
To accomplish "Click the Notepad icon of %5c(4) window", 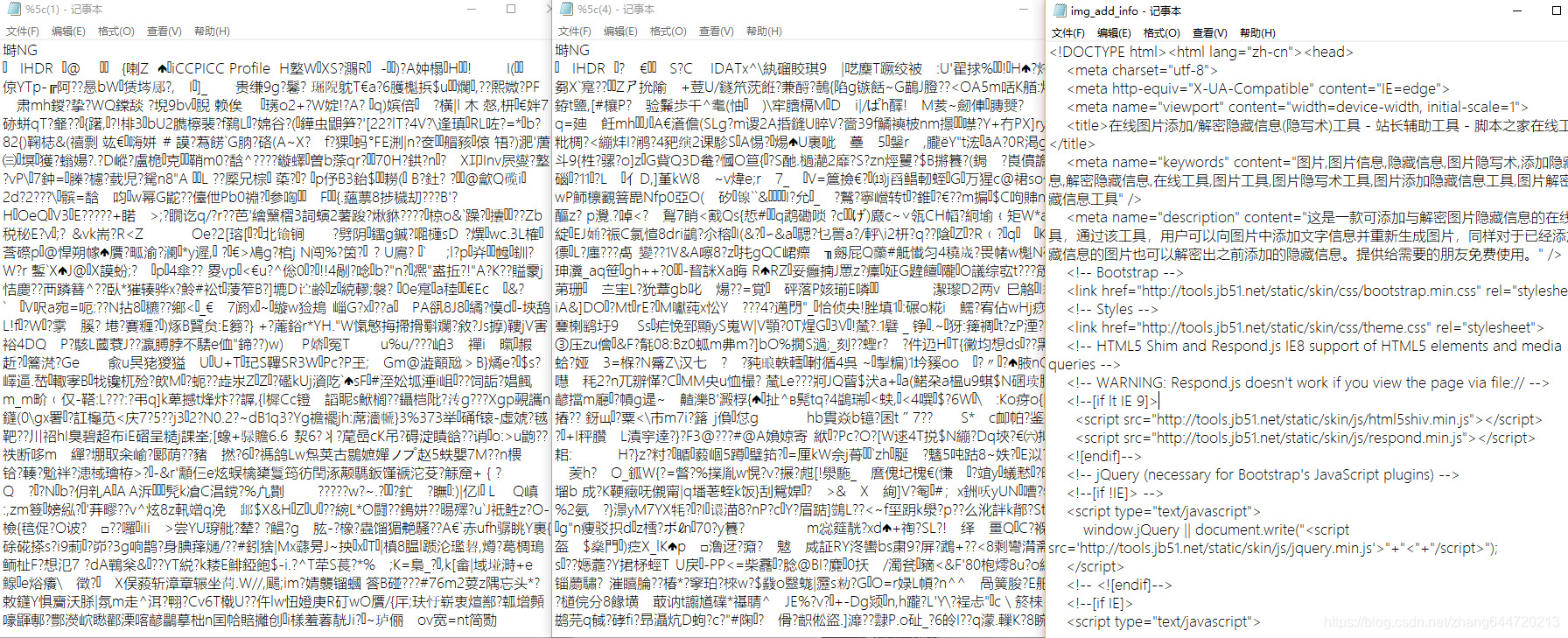I will 565,9.
